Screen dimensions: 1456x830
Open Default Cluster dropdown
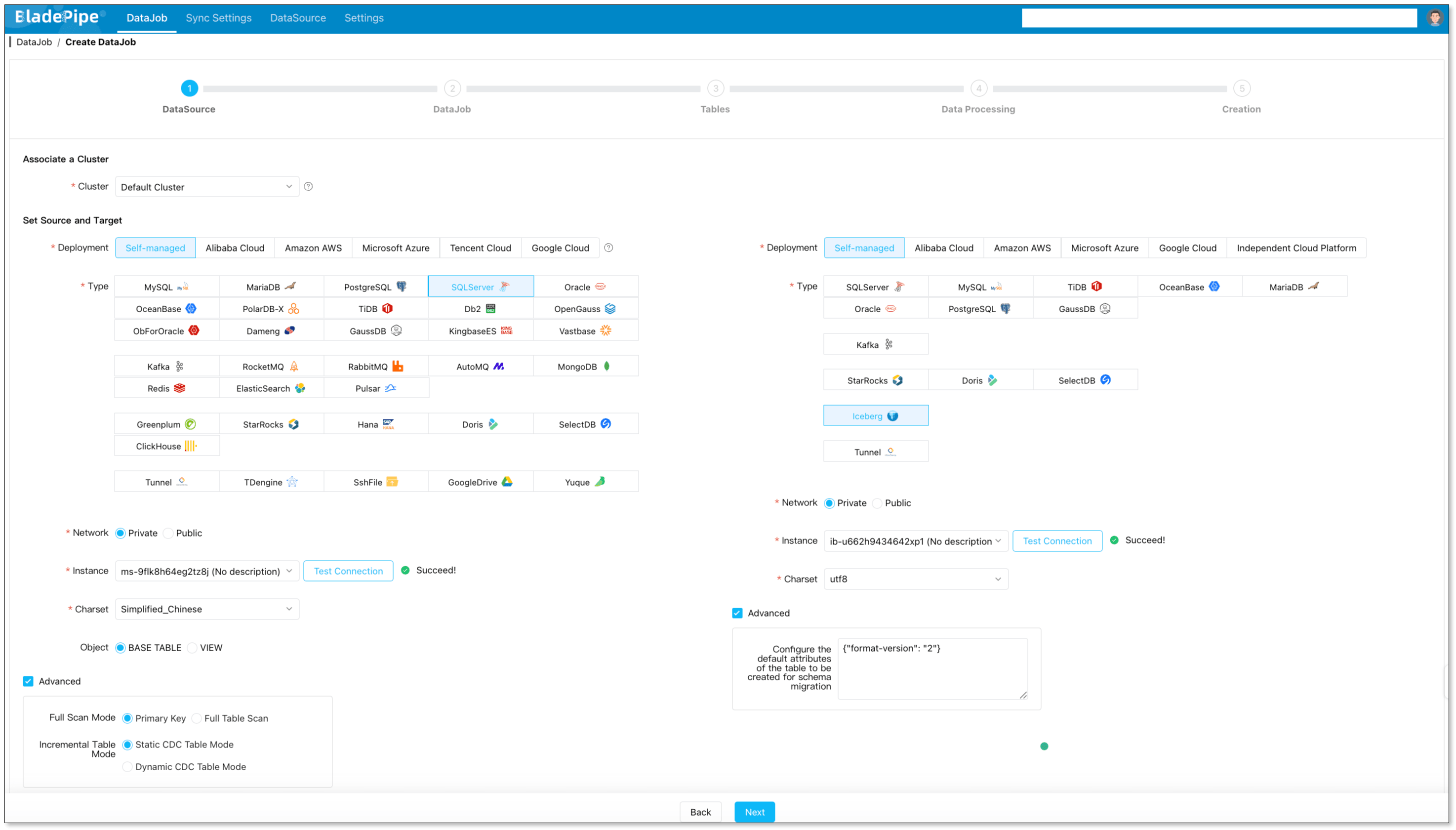207,187
